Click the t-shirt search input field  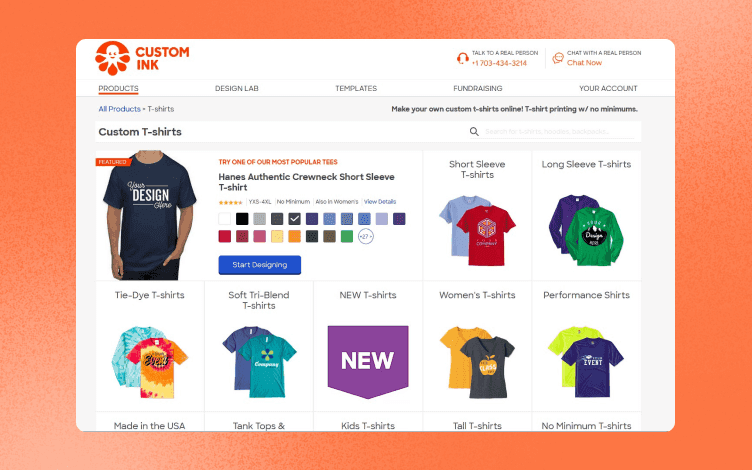[559, 131]
